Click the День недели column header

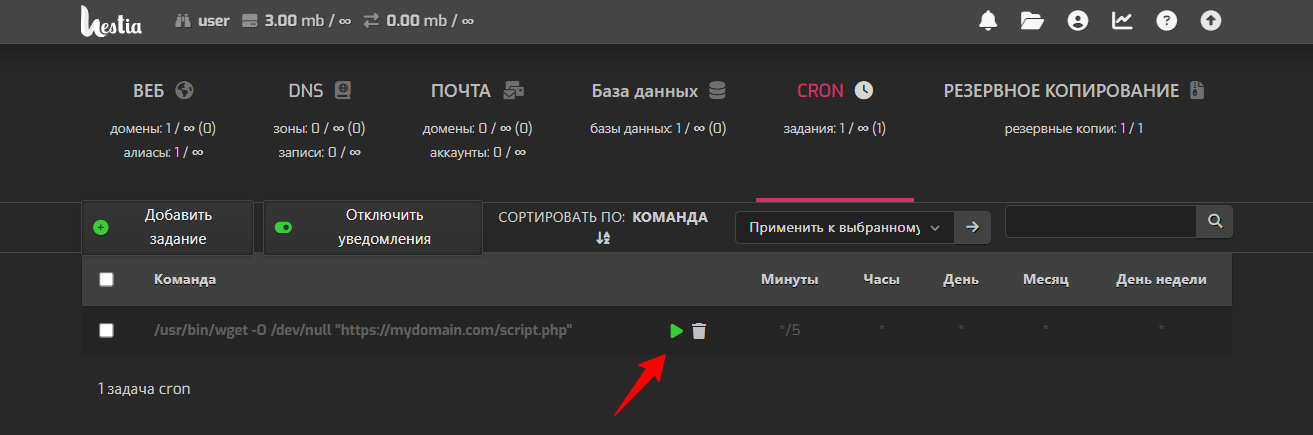1161,280
